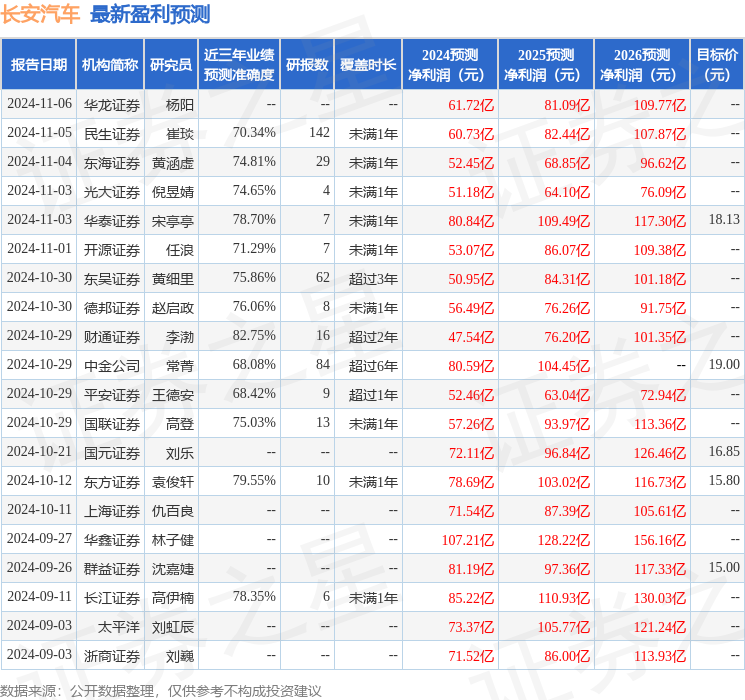Select the 华鑫证券 institution cell

pyautogui.click(x=112, y=540)
